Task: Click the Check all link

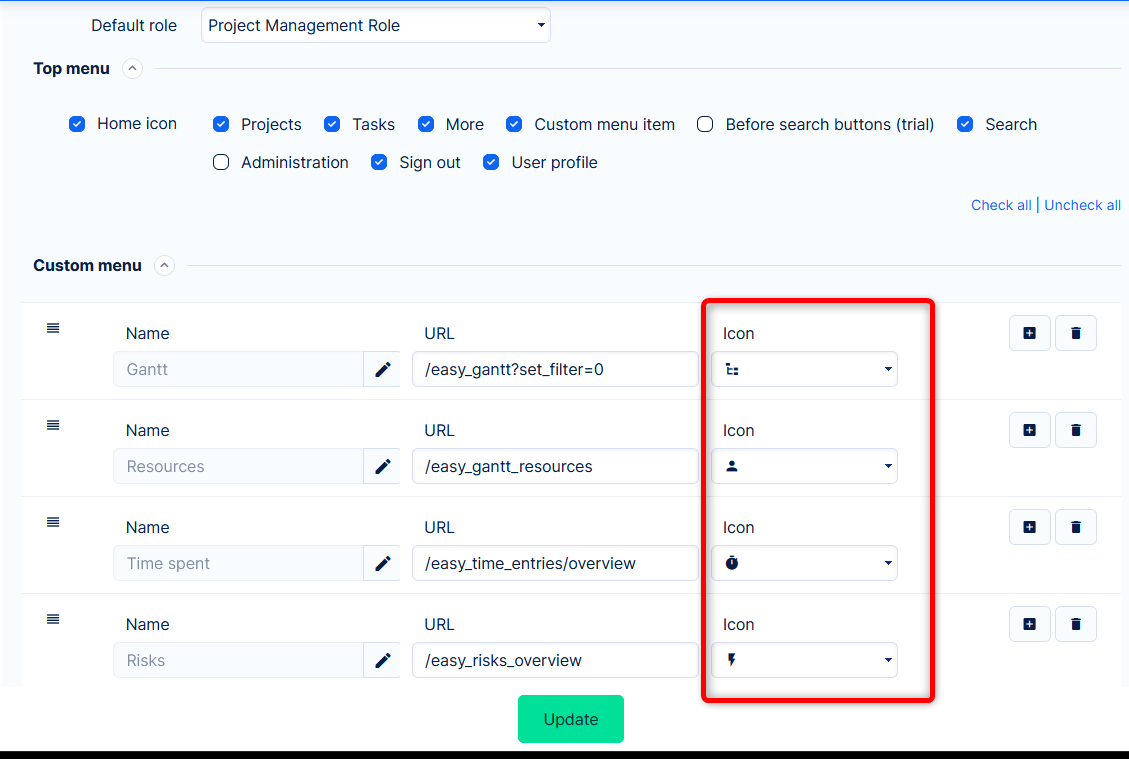Action: 1001,205
